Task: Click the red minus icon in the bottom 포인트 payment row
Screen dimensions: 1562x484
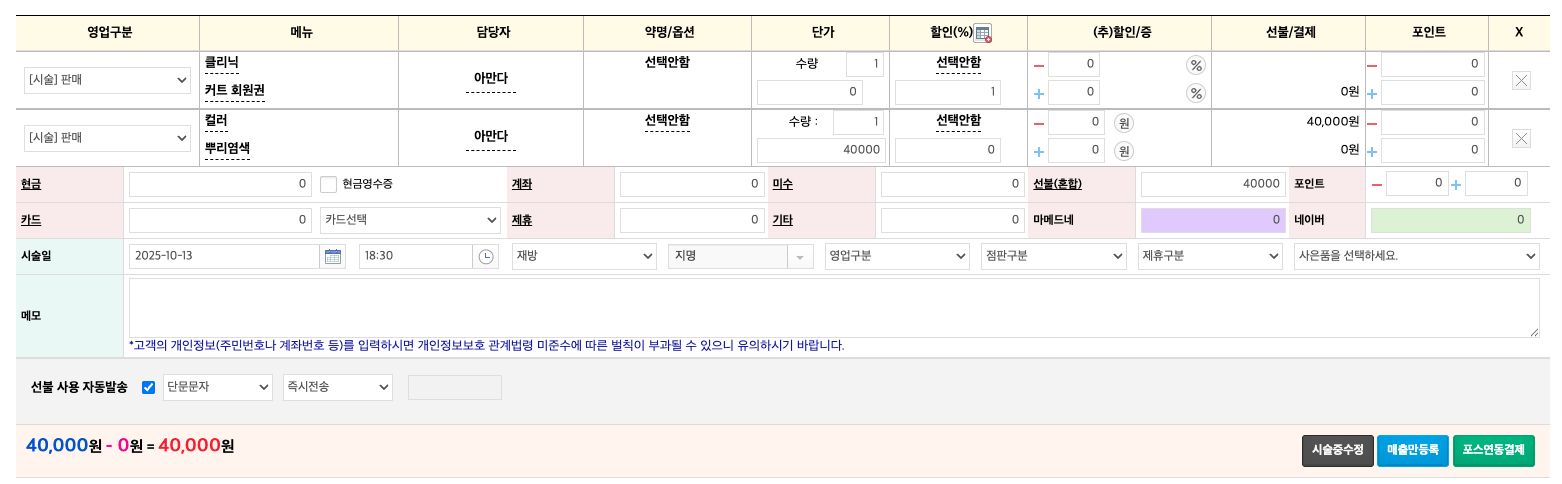Action: click(1377, 184)
